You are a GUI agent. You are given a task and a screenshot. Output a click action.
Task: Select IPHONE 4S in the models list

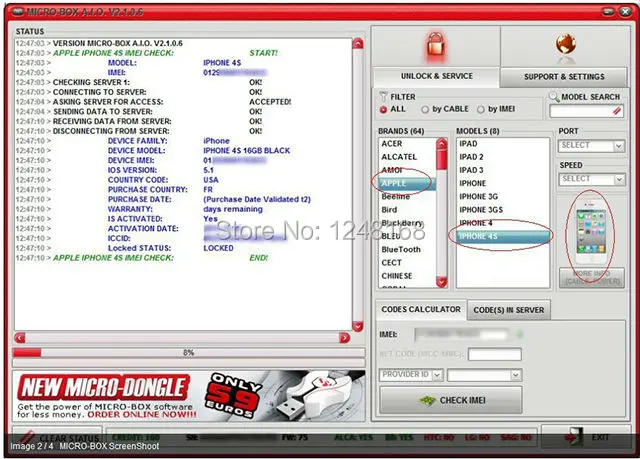pyautogui.click(x=503, y=236)
